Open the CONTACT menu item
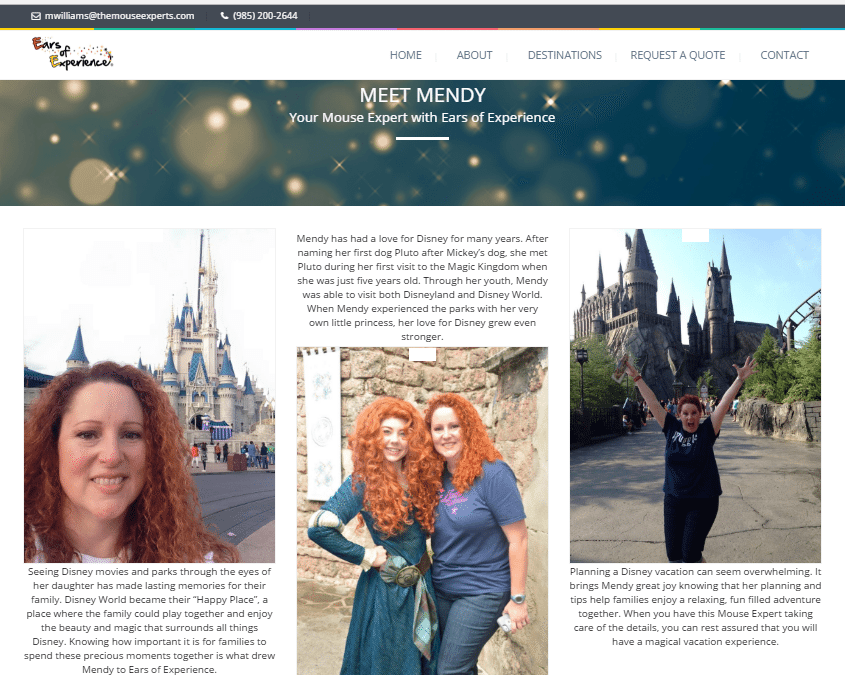Viewport: 845px width, 675px height. point(784,55)
